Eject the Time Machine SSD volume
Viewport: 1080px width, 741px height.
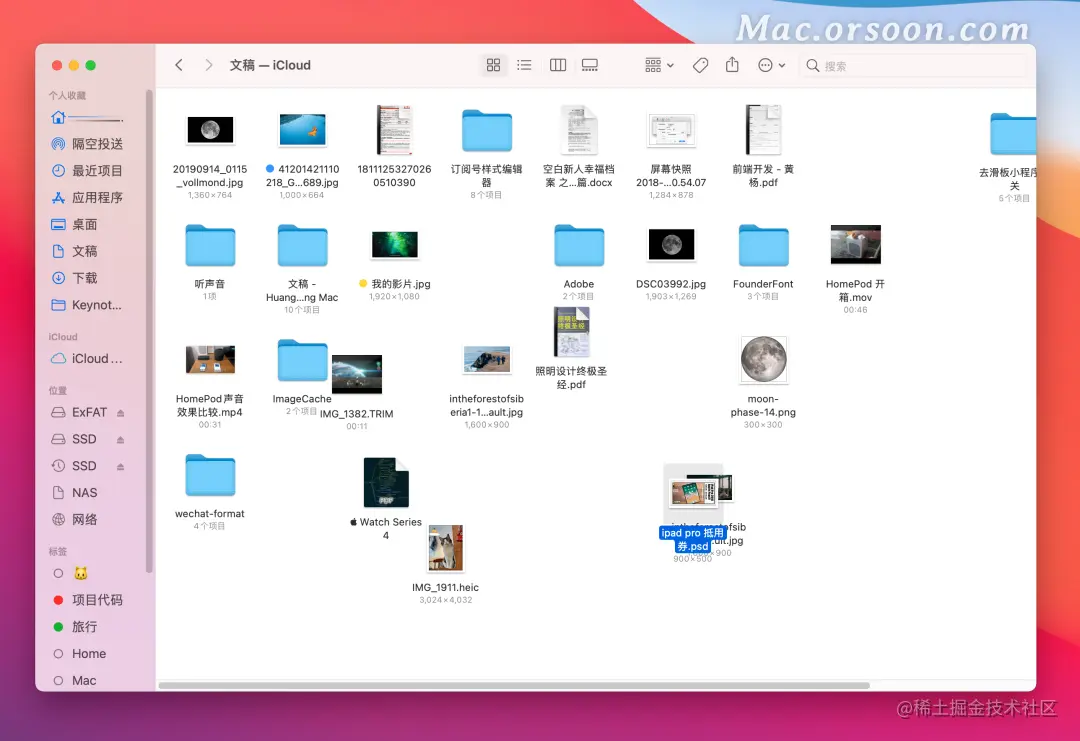pos(121,467)
